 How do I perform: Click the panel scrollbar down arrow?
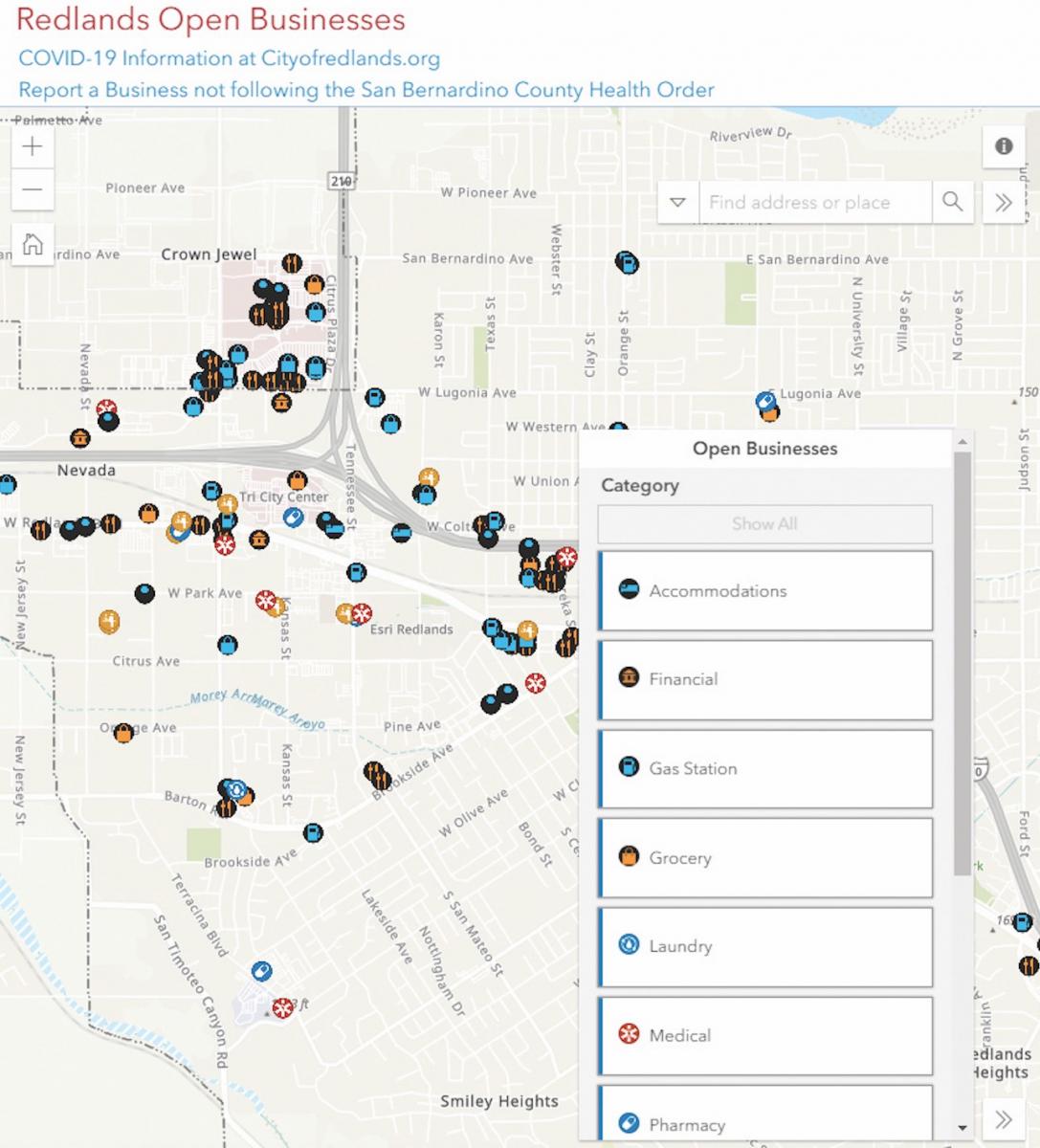963,1129
